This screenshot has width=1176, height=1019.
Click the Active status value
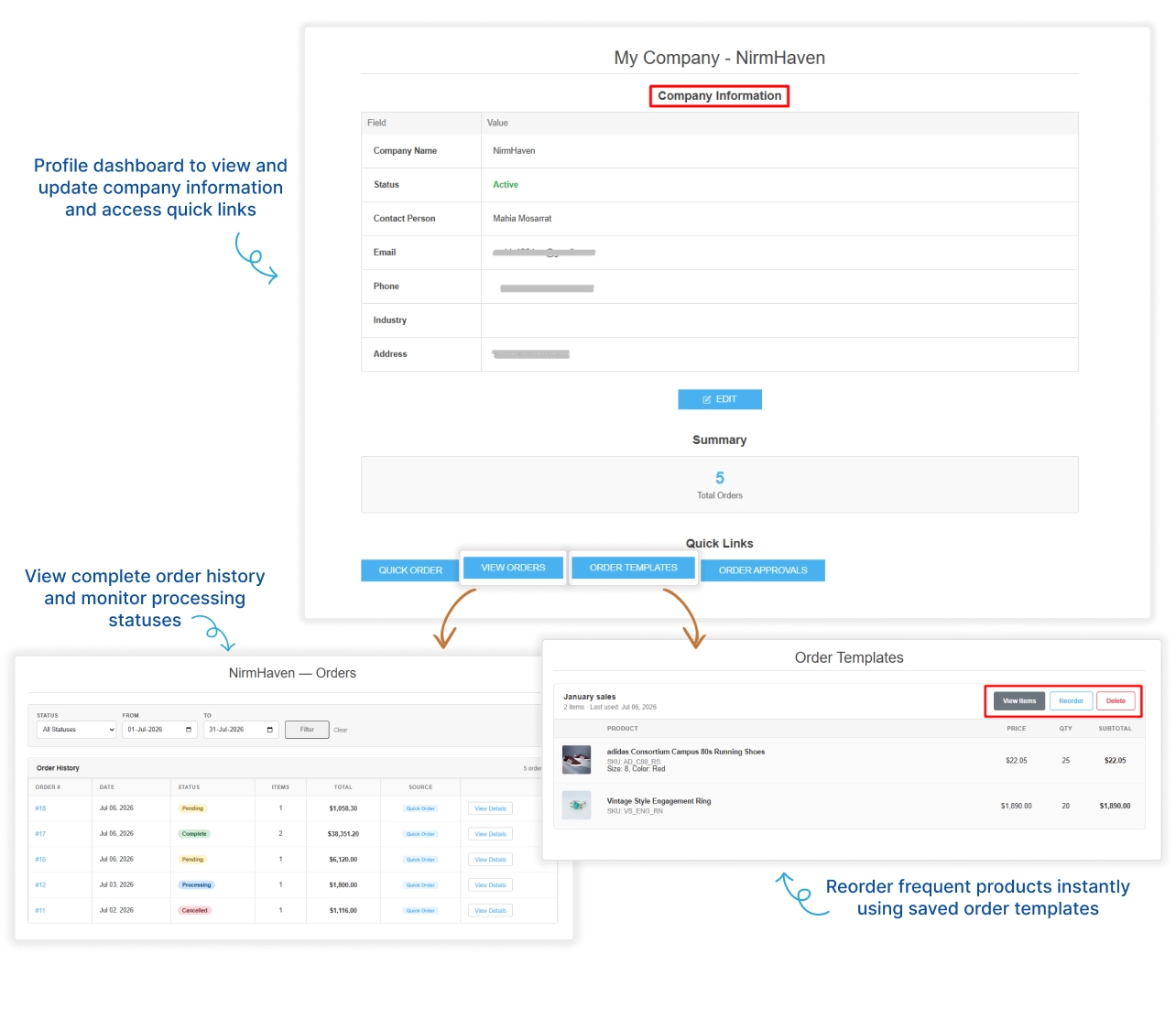pos(506,185)
